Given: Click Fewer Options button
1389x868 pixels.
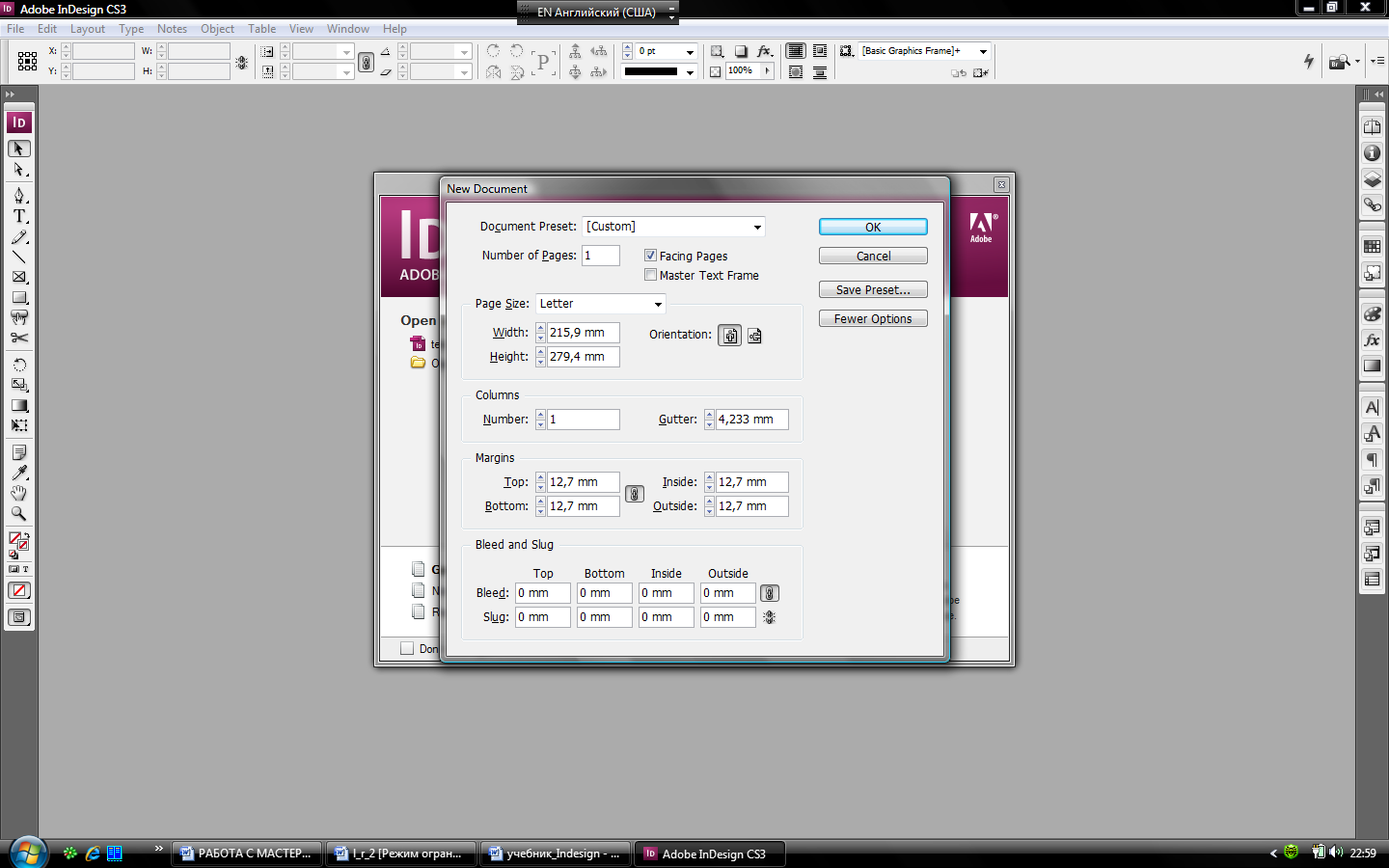Looking at the screenshot, I should pos(873,318).
